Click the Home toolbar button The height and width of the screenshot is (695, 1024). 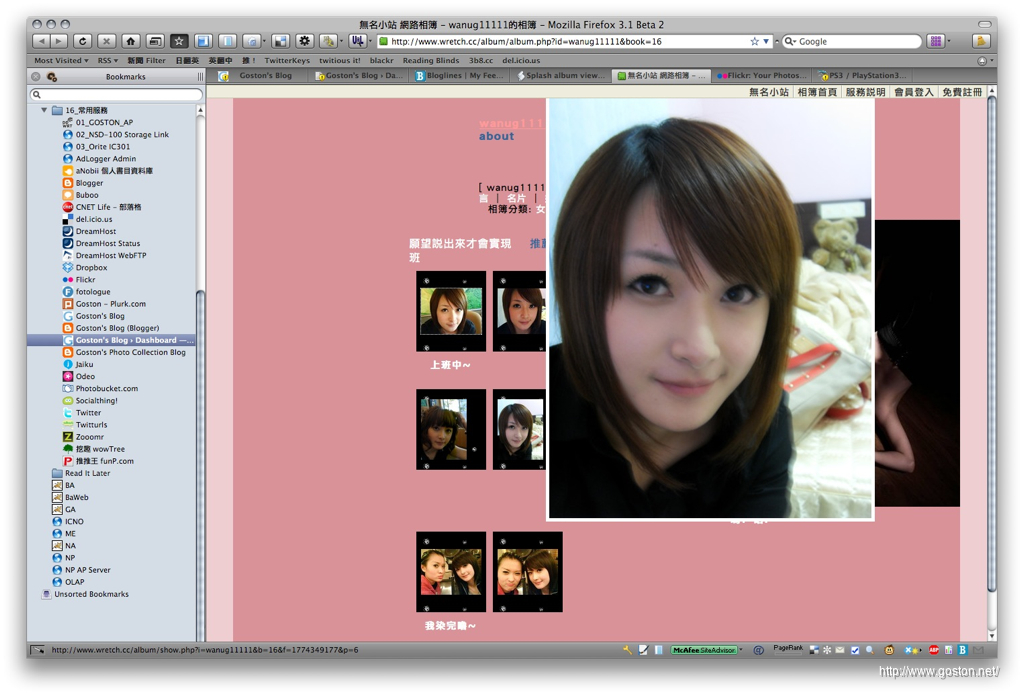(131, 41)
